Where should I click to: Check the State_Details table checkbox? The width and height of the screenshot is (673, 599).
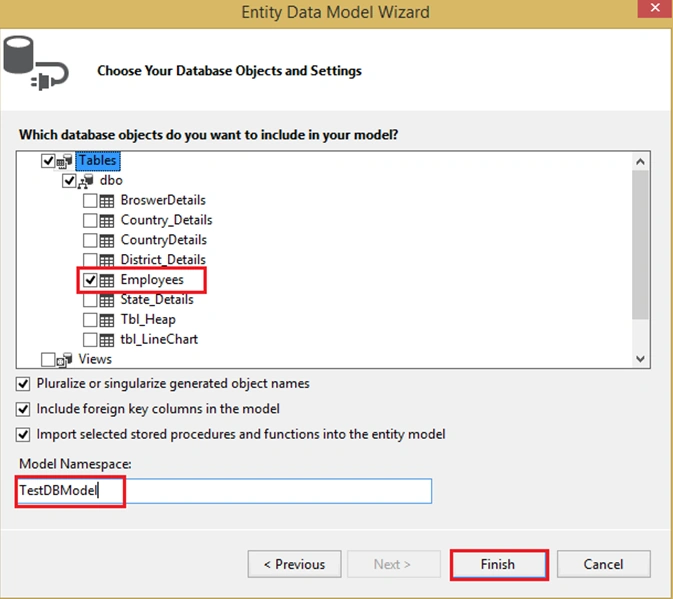pos(90,300)
